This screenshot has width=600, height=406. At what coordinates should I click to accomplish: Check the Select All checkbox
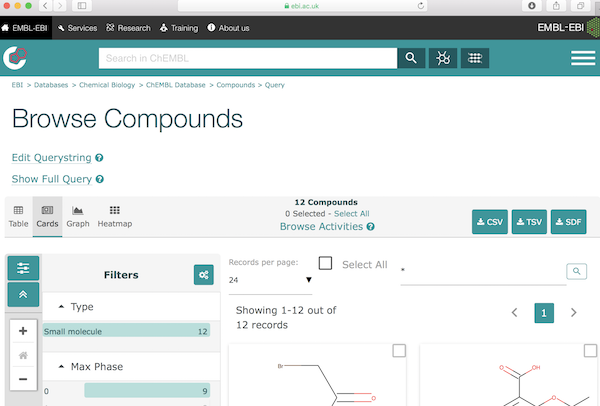coord(325,263)
